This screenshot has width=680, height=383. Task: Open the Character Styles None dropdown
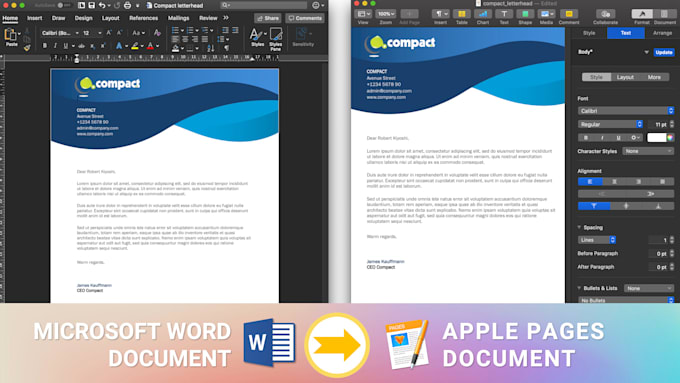[x=648, y=151]
